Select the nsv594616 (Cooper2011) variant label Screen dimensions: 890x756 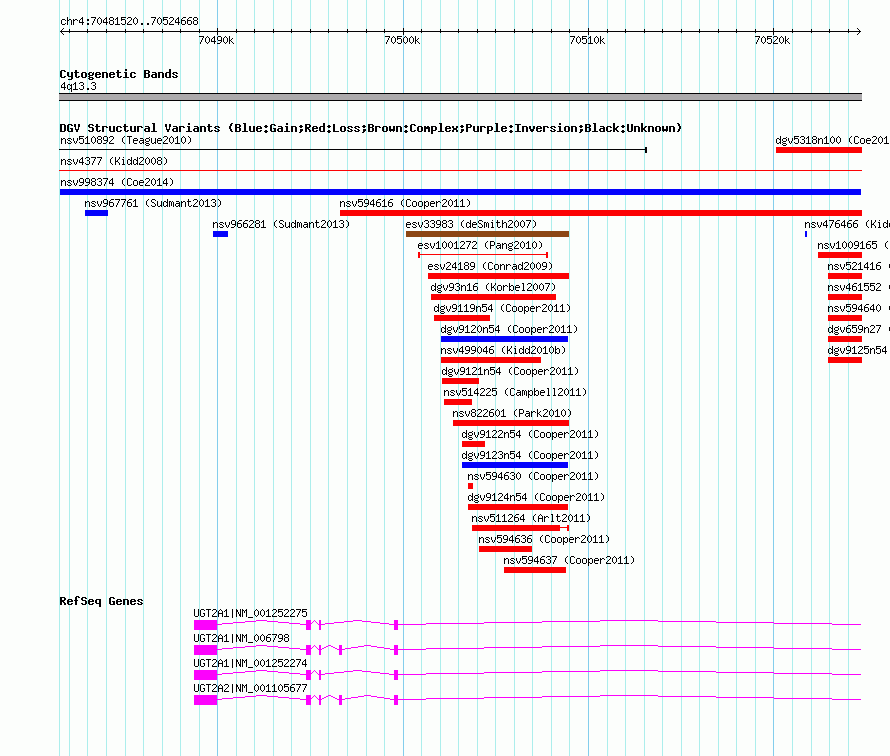click(x=405, y=203)
